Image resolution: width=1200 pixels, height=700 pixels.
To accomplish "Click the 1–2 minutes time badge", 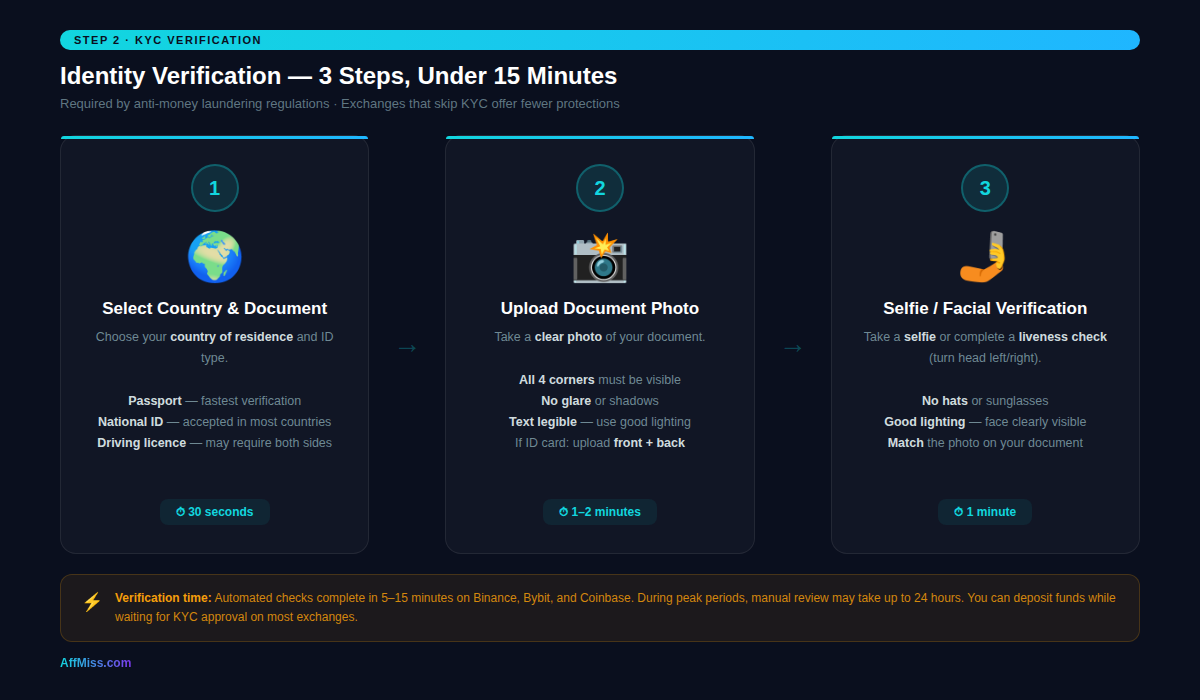I will pos(600,511).
